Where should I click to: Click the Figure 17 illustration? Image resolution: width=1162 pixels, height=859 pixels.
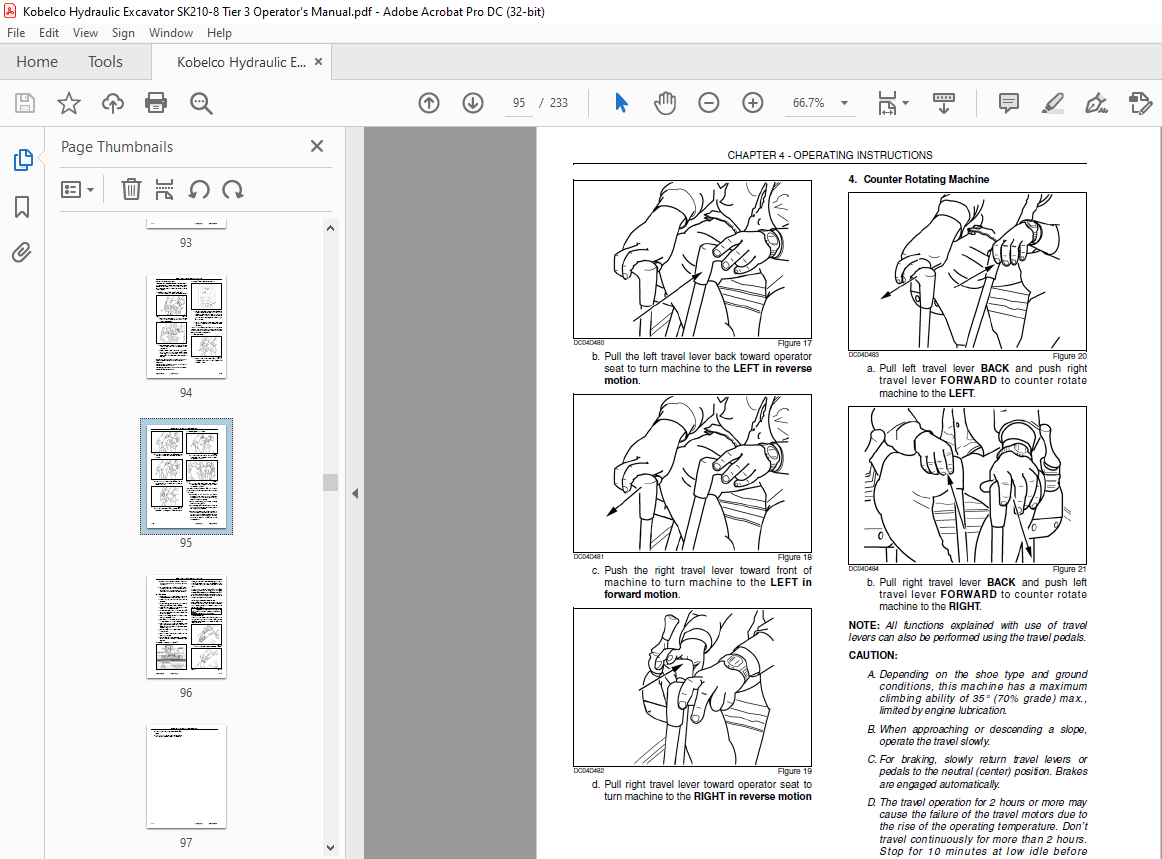click(x=692, y=259)
